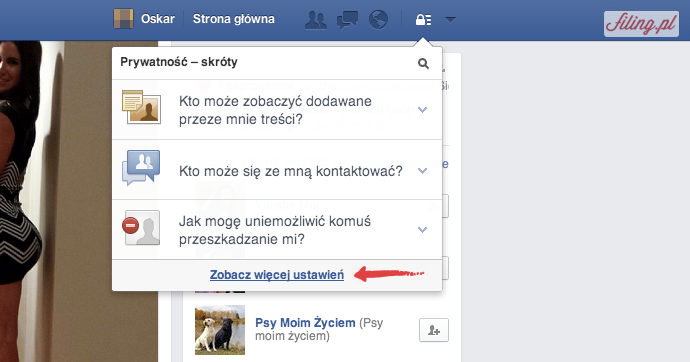Click the content visibility photo icon
The height and width of the screenshot is (362, 690).
click(x=141, y=107)
